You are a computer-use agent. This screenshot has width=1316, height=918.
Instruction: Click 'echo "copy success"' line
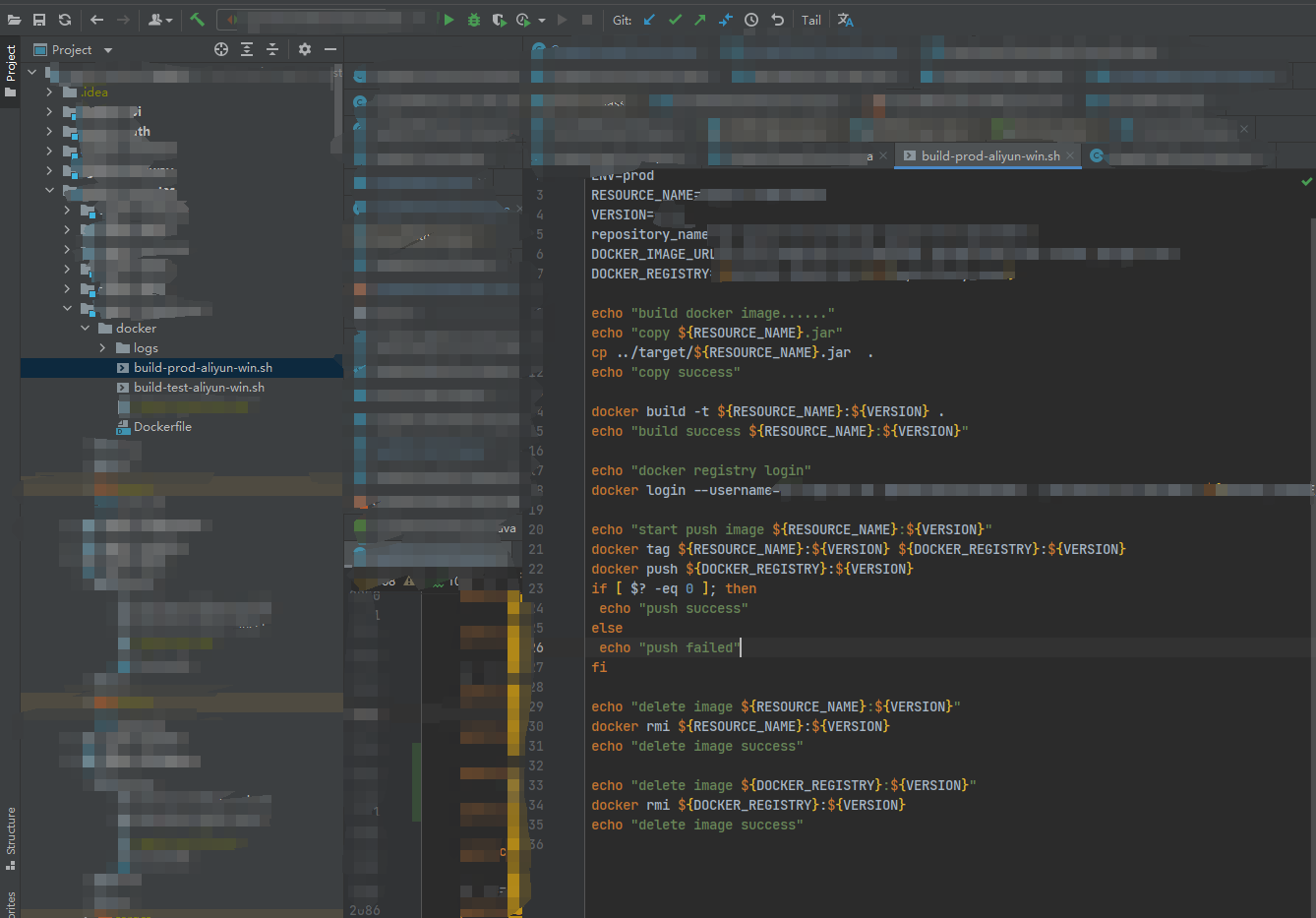click(665, 372)
